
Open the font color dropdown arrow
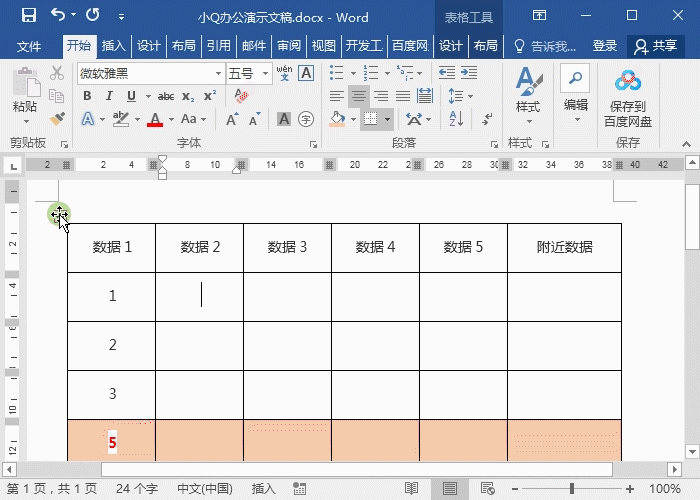[x=171, y=120]
